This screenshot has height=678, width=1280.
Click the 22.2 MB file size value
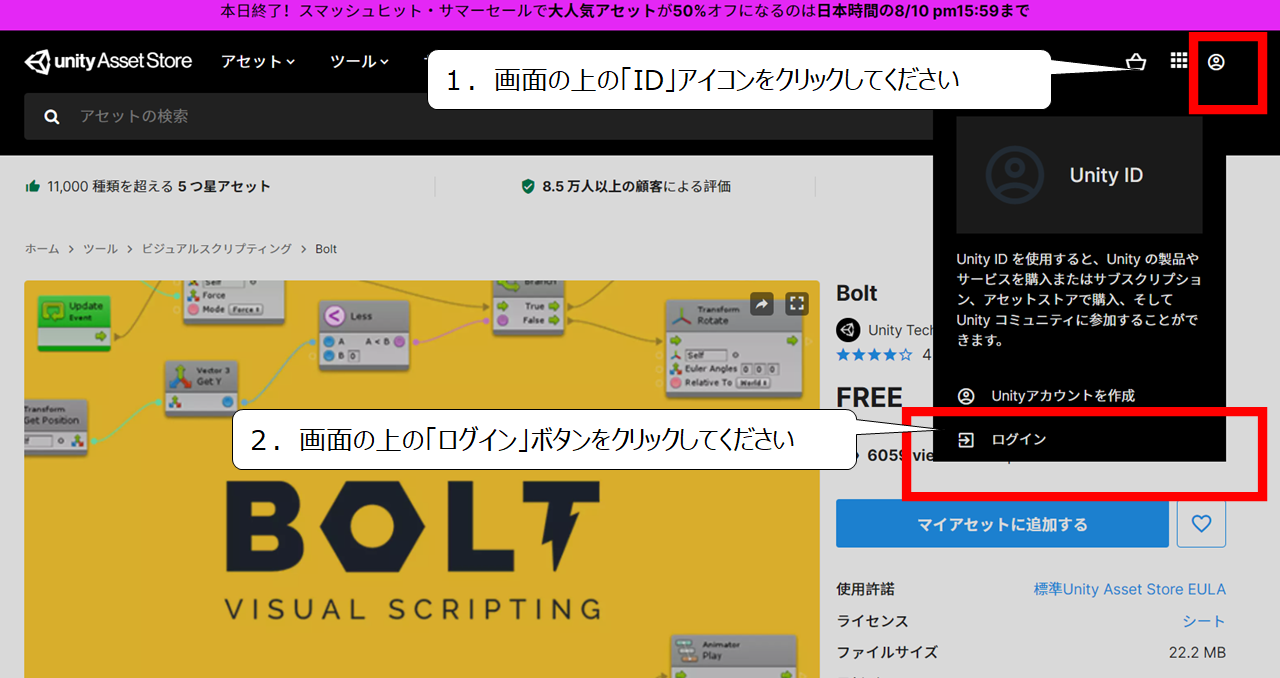click(x=1197, y=653)
